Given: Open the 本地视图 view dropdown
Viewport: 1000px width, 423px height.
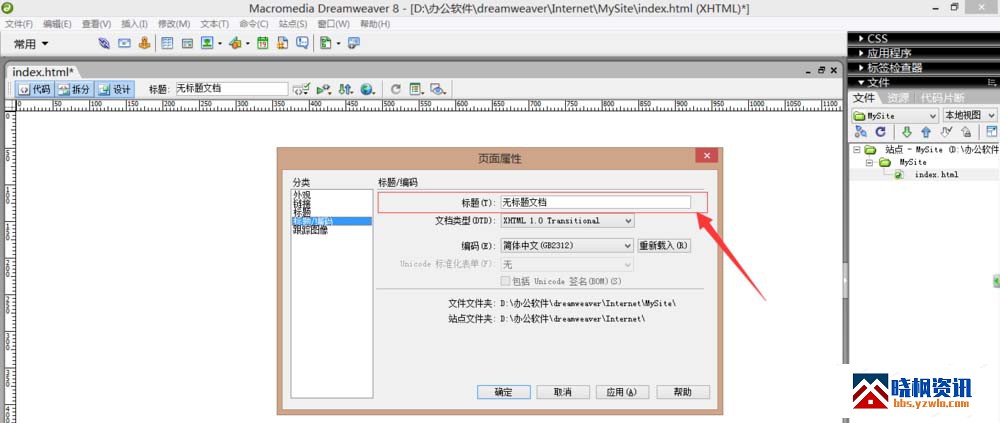Looking at the screenshot, I should click(969, 115).
